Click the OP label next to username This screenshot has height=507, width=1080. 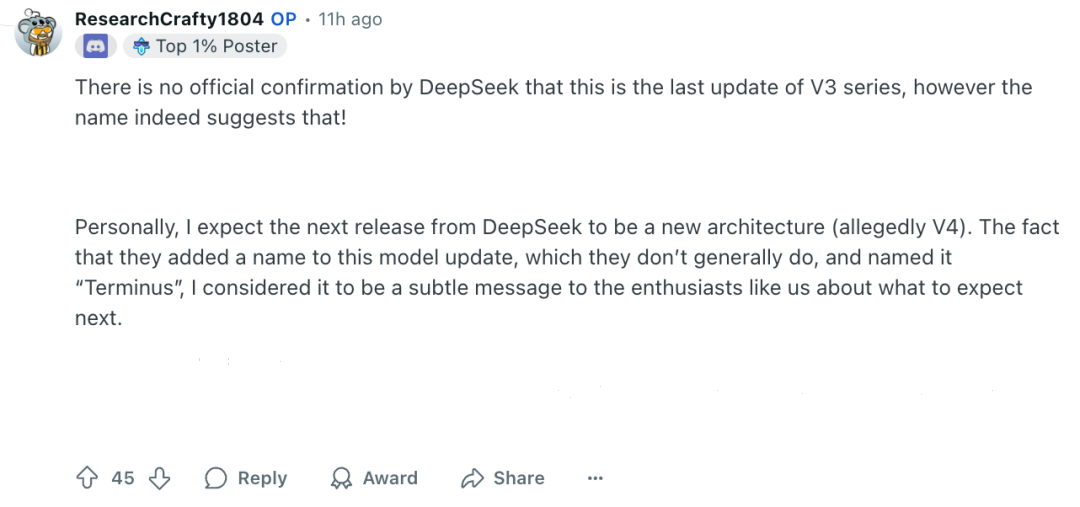(x=283, y=19)
